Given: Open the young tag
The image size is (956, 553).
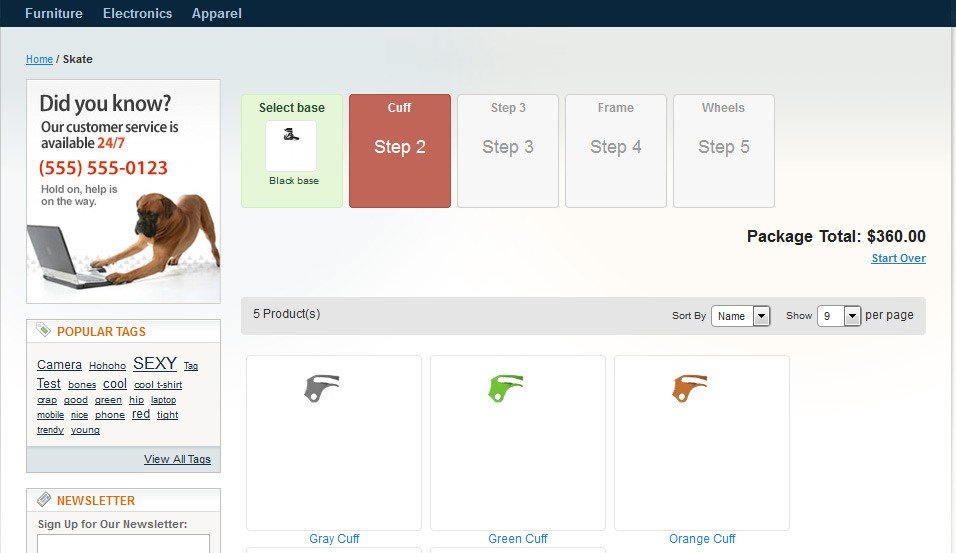Looking at the screenshot, I should point(85,430).
